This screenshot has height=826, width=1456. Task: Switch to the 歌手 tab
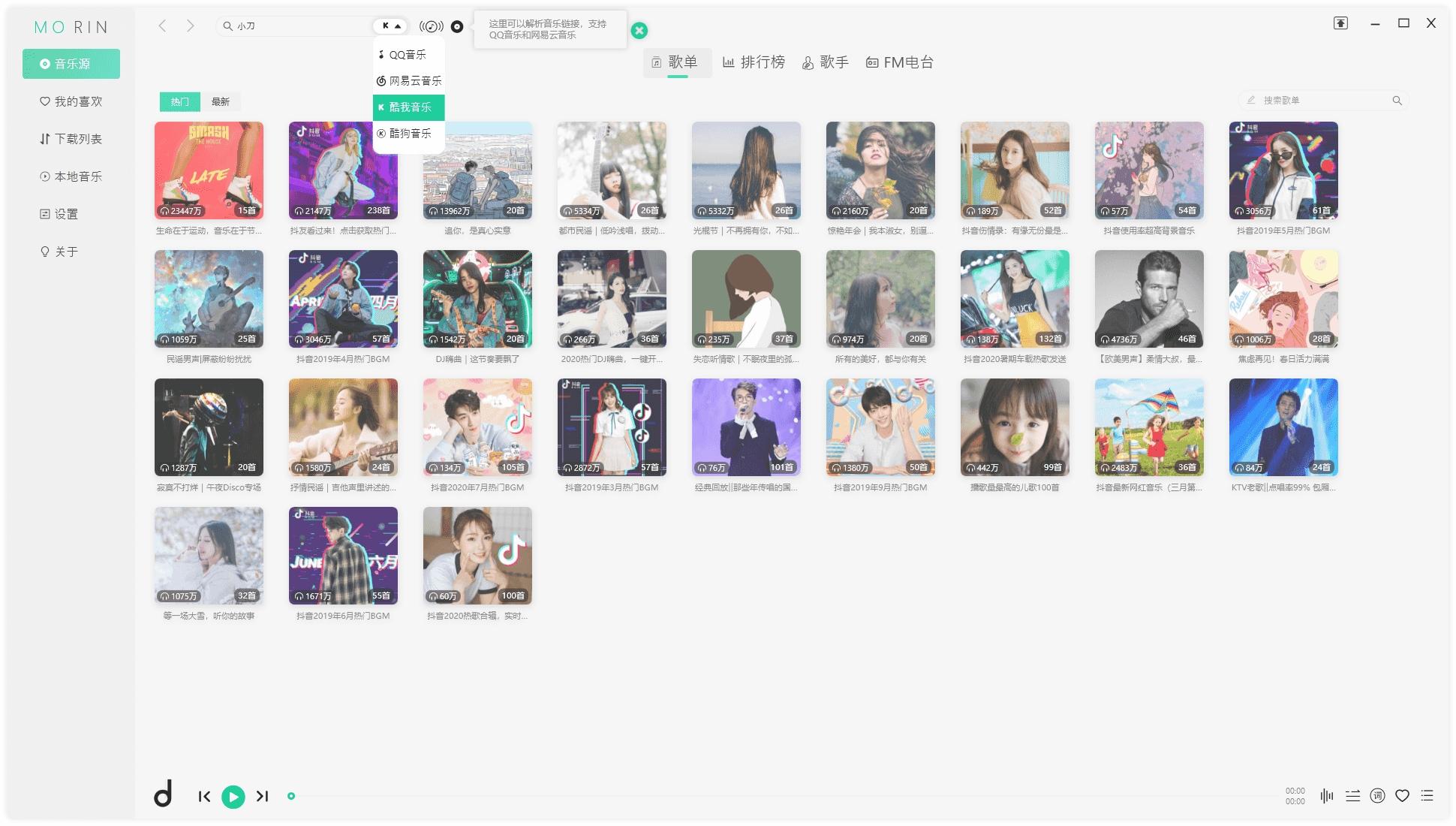(x=825, y=62)
